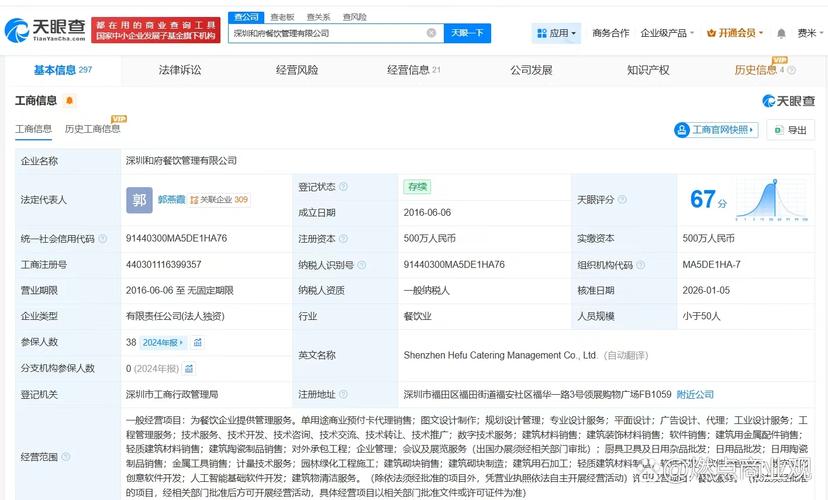The height and width of the screenshot is (500, 828).
Task: Open help icon next to 天眼评分
Action: [622, 200]
